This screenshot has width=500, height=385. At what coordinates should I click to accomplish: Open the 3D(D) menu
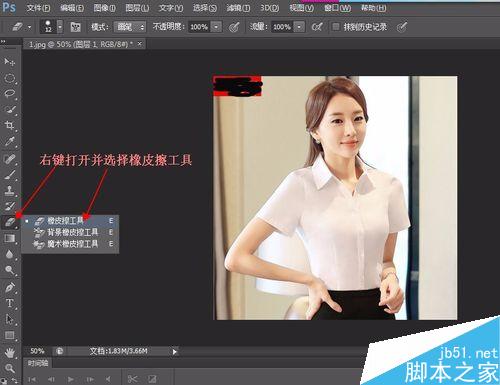(x=269, y=7)
